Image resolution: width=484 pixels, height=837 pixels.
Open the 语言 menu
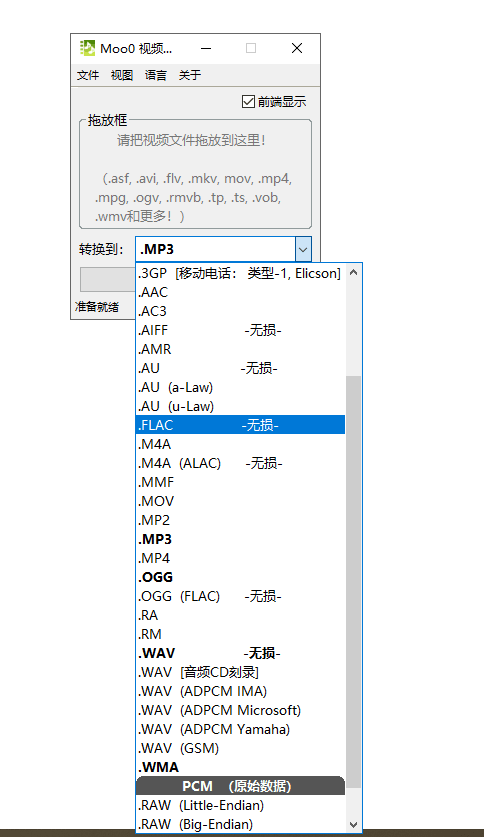156,75
